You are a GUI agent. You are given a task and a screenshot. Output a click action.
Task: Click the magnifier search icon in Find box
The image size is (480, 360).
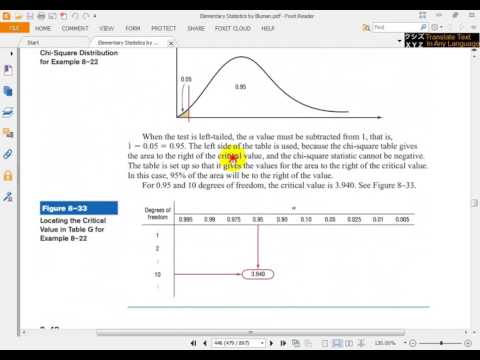point(423,27)
